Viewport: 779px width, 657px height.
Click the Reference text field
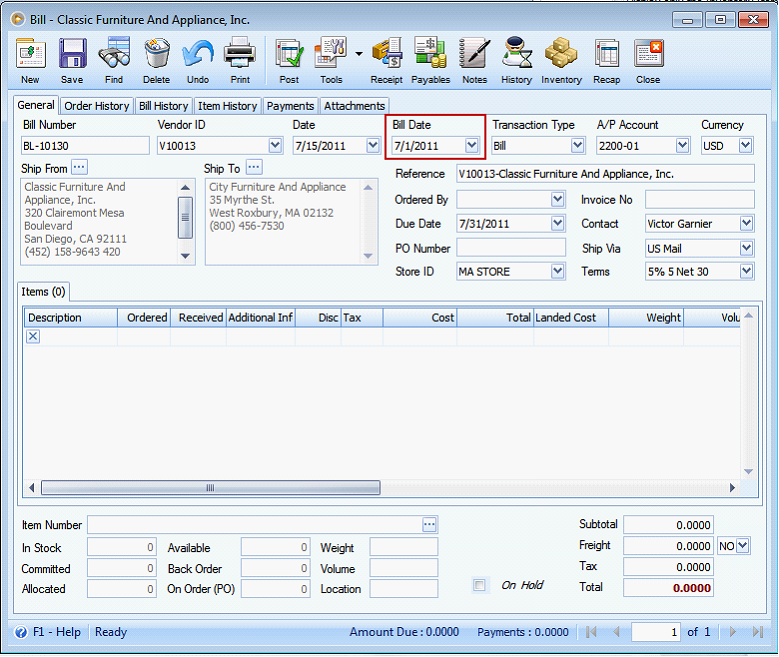pos(605,174)
